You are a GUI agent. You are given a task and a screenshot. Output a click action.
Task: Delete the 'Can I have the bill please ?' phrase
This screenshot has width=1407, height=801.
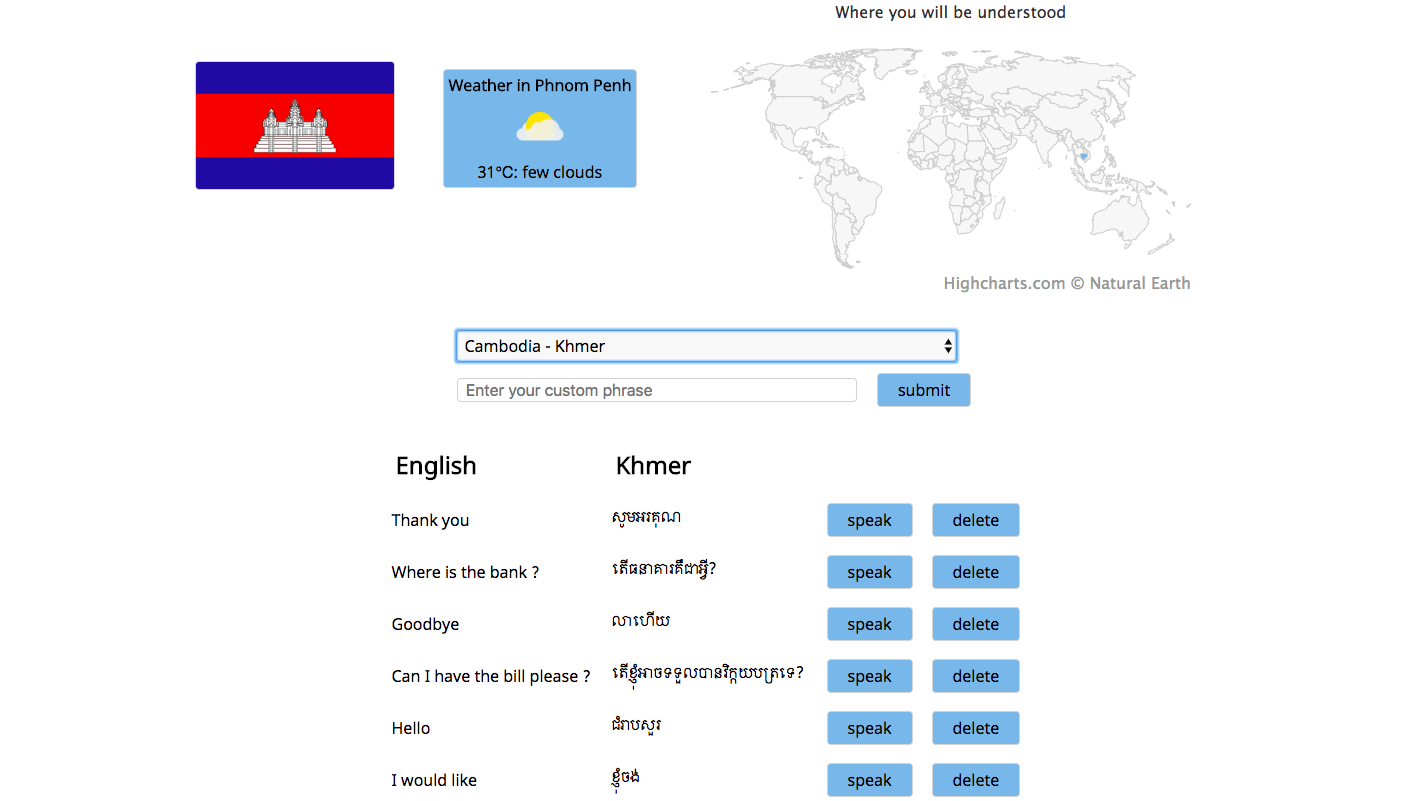tap(975, 676)
